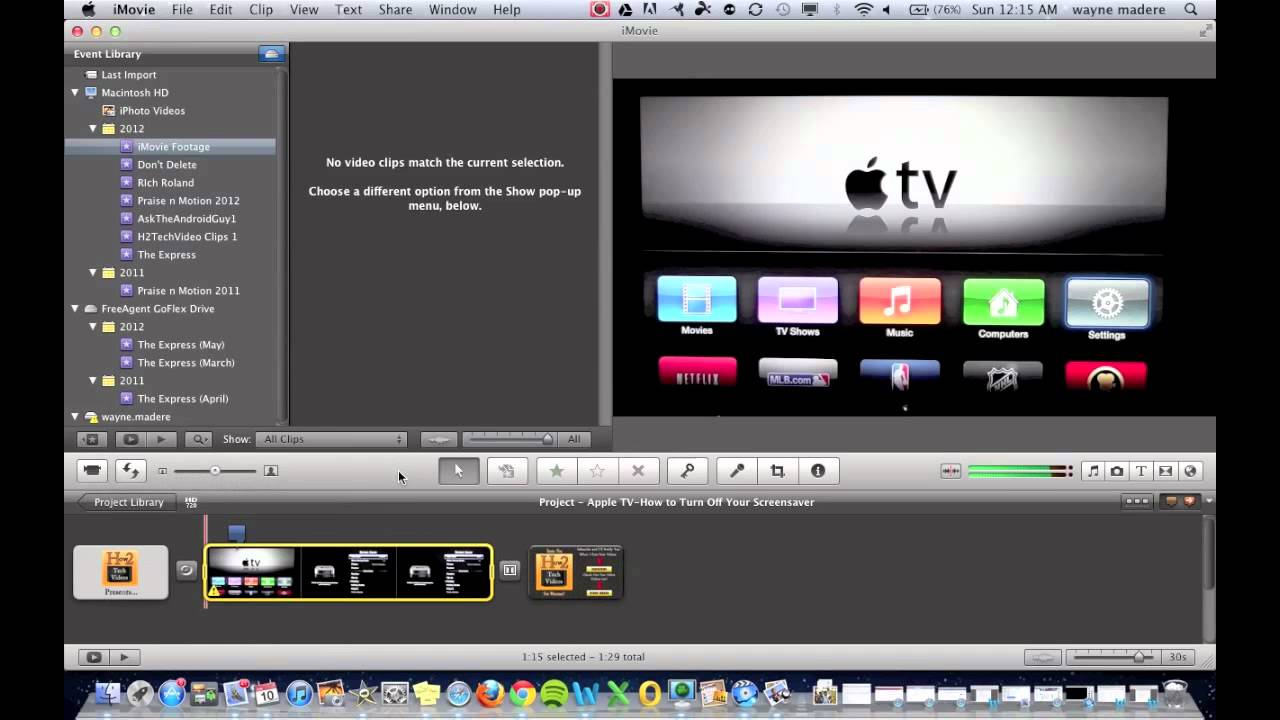Screen dimensions: 1280x720
Task: Toggle the events grouped-by-disk button
Action: 270,54
